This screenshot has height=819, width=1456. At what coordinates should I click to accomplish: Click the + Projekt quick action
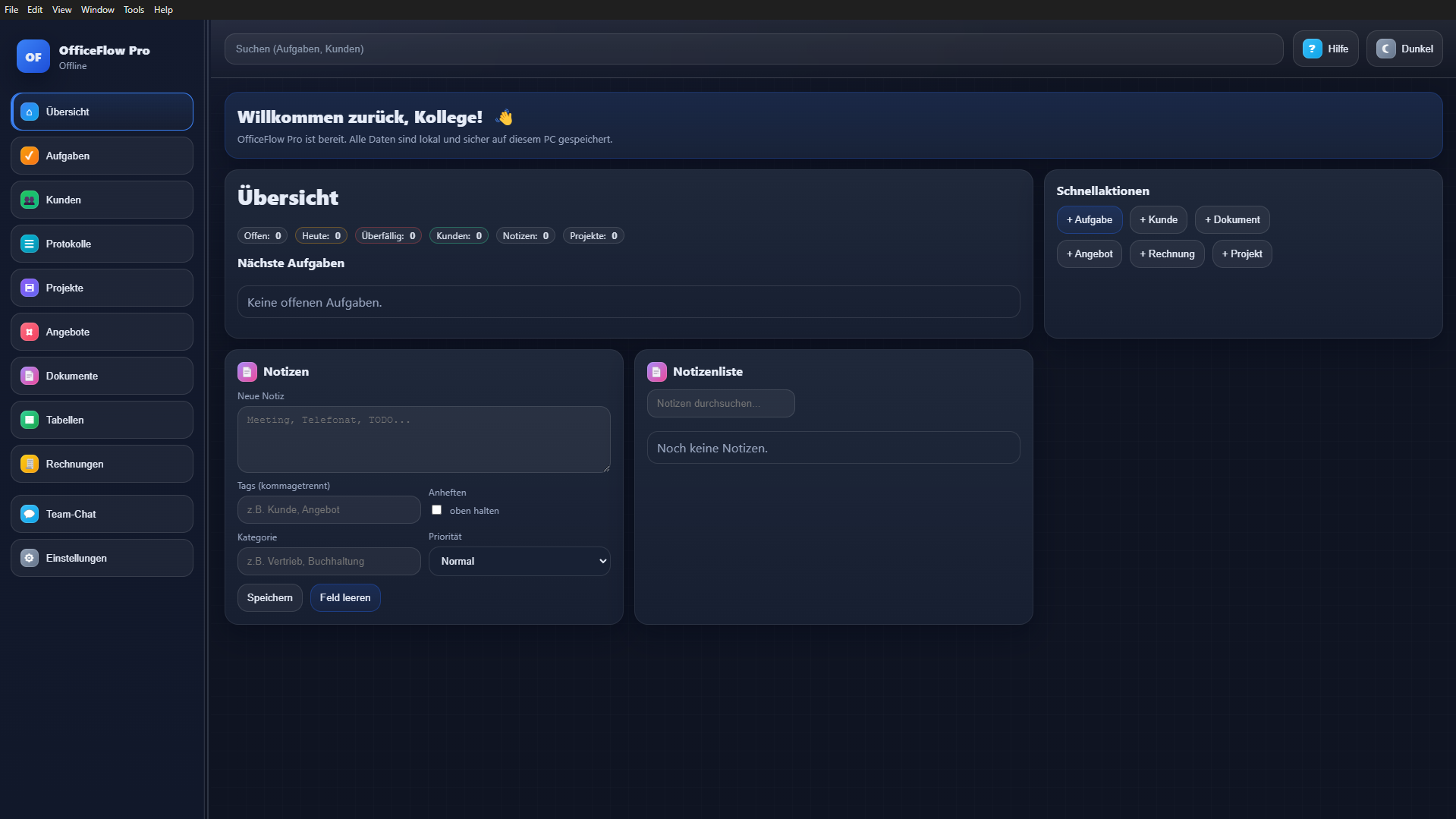click(x=1242, y=254)
